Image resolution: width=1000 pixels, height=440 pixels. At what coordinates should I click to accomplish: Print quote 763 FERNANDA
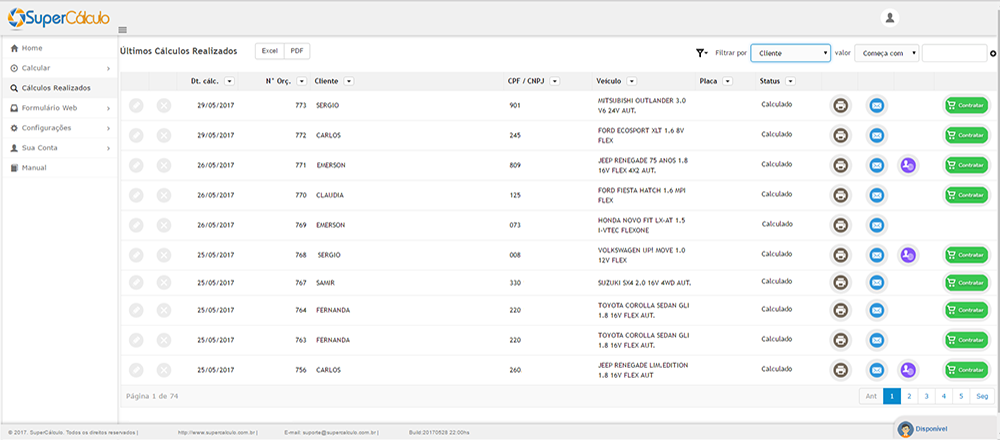(x=841, y=340)
